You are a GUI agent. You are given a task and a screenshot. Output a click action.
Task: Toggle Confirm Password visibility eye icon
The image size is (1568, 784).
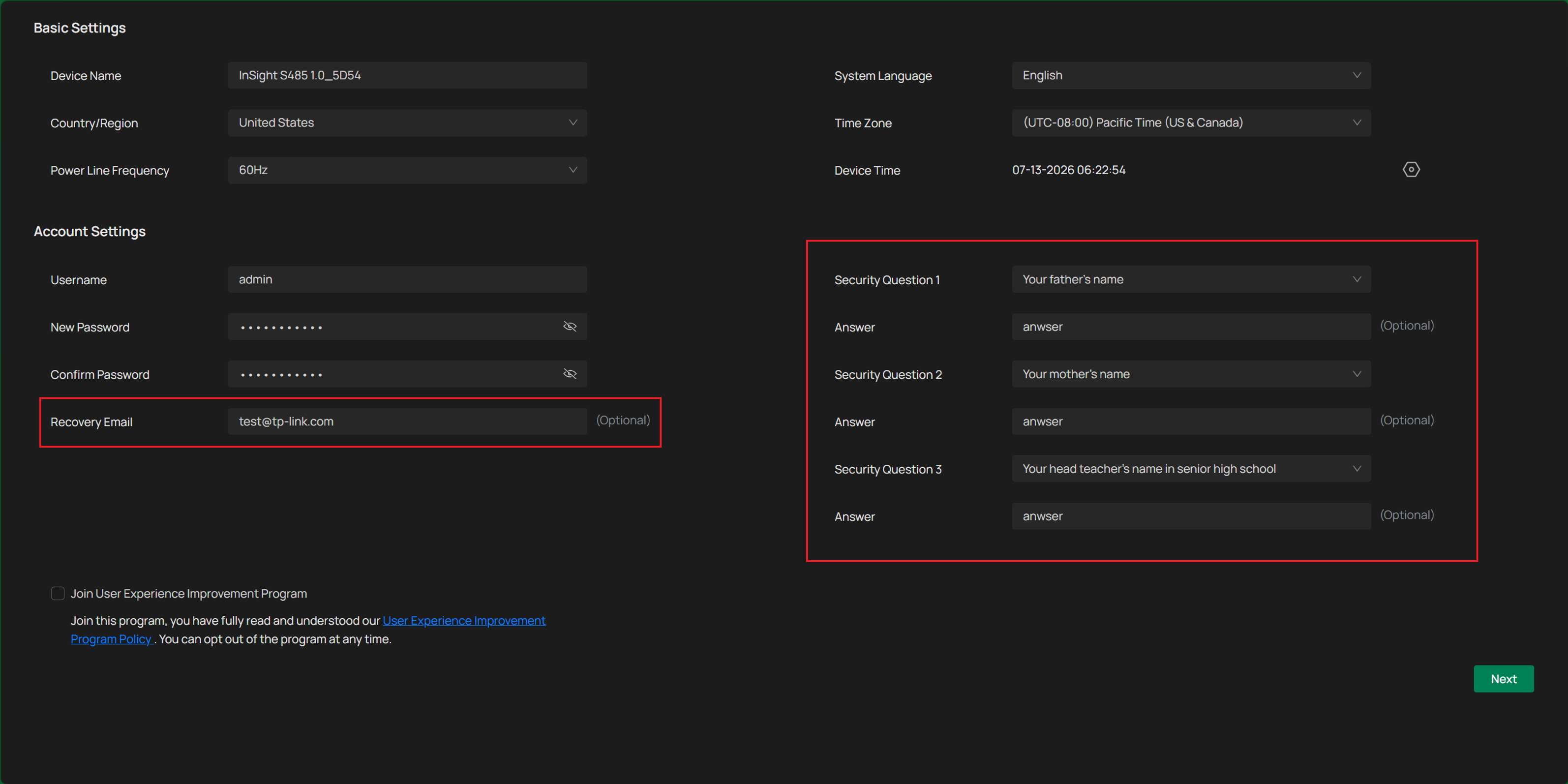point(570,374)
